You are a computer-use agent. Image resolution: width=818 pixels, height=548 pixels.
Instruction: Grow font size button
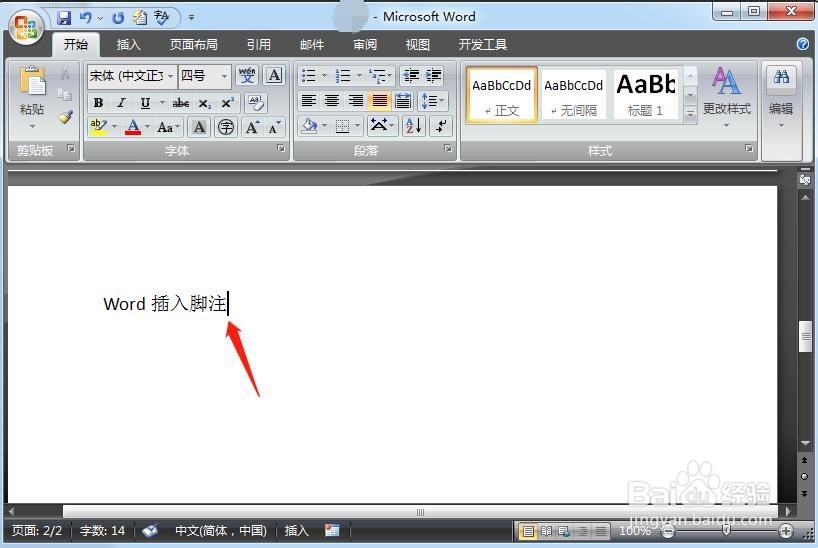(x=252, y=127)
